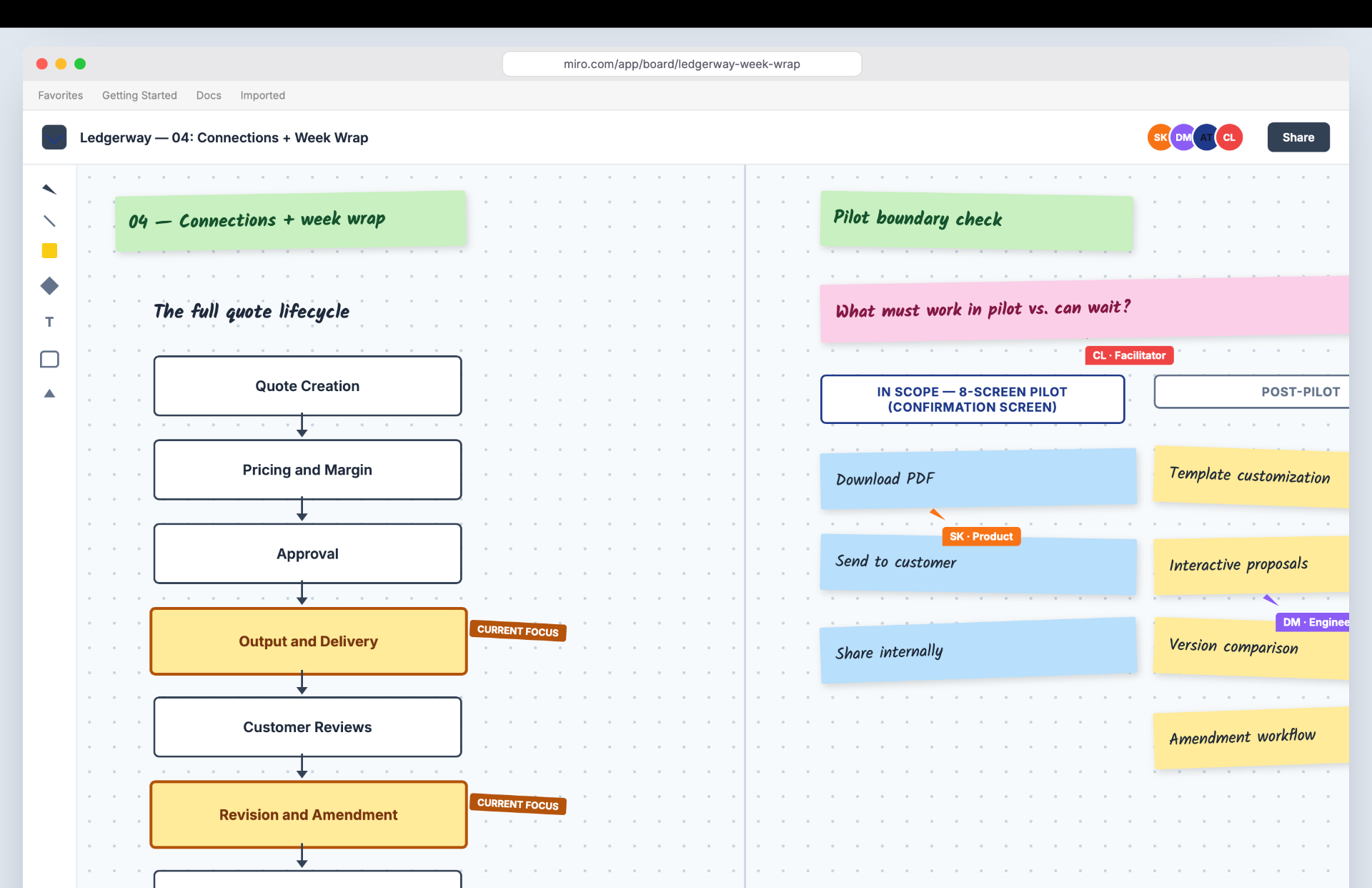
Task: Select the frame rectangle tool
Action: [49, 359]
